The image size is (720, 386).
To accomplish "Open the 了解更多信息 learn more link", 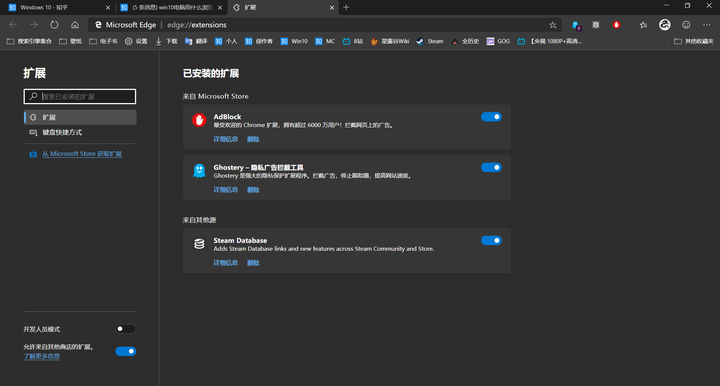I will pos(42,356).
